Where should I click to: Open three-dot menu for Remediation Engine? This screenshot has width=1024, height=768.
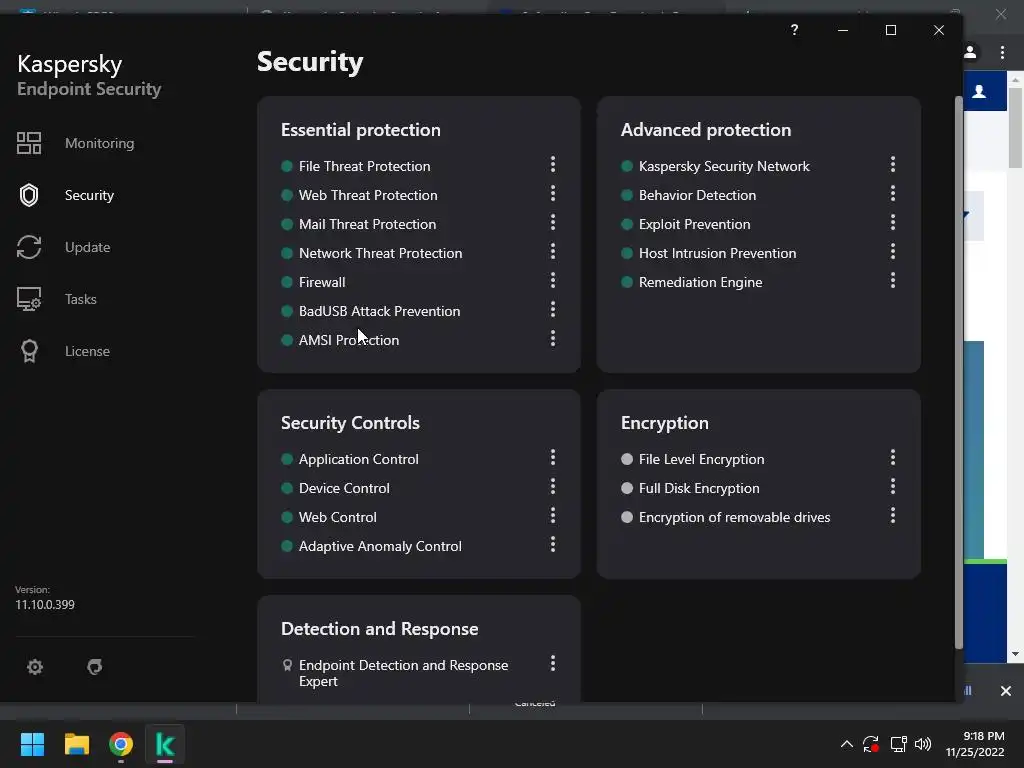pyautogui.click(x=893, y=280)
